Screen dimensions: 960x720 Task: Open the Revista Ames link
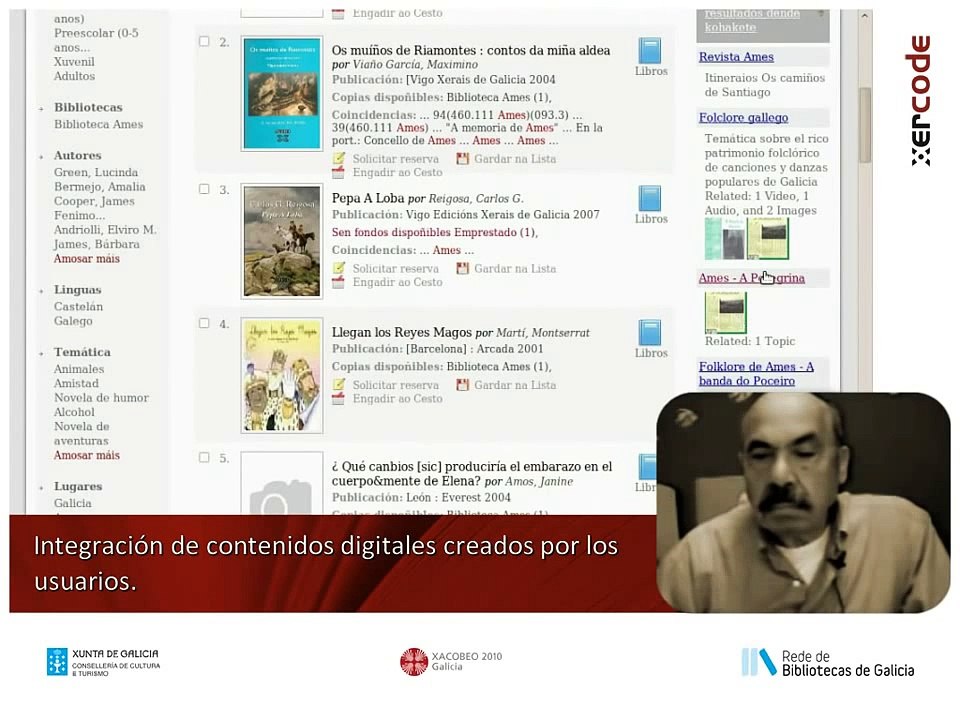tap(736, 57)
